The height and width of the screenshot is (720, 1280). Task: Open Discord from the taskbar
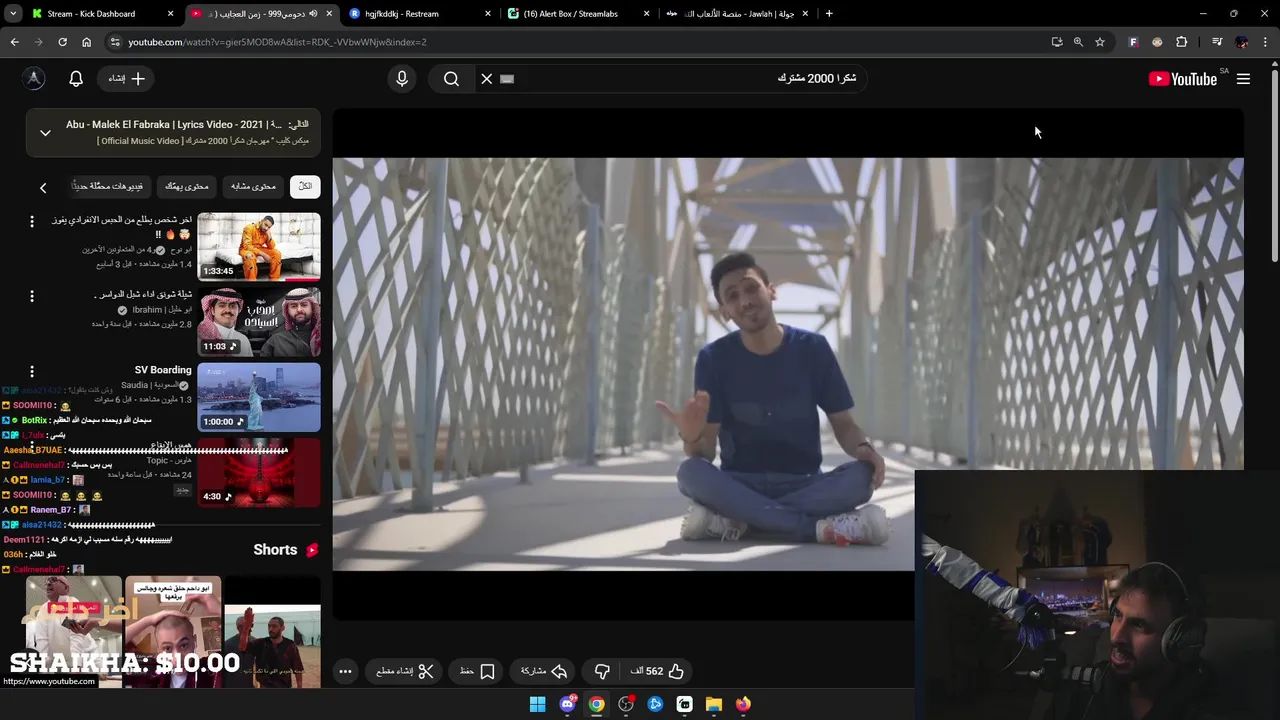coord(567,704)
